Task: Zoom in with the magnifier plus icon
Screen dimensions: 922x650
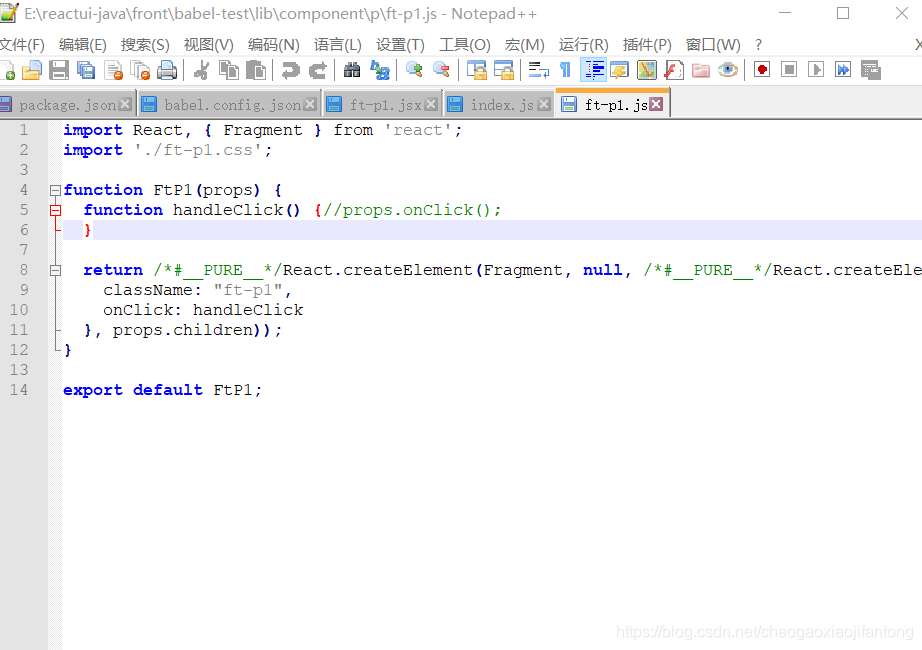Action: (414, 70)
